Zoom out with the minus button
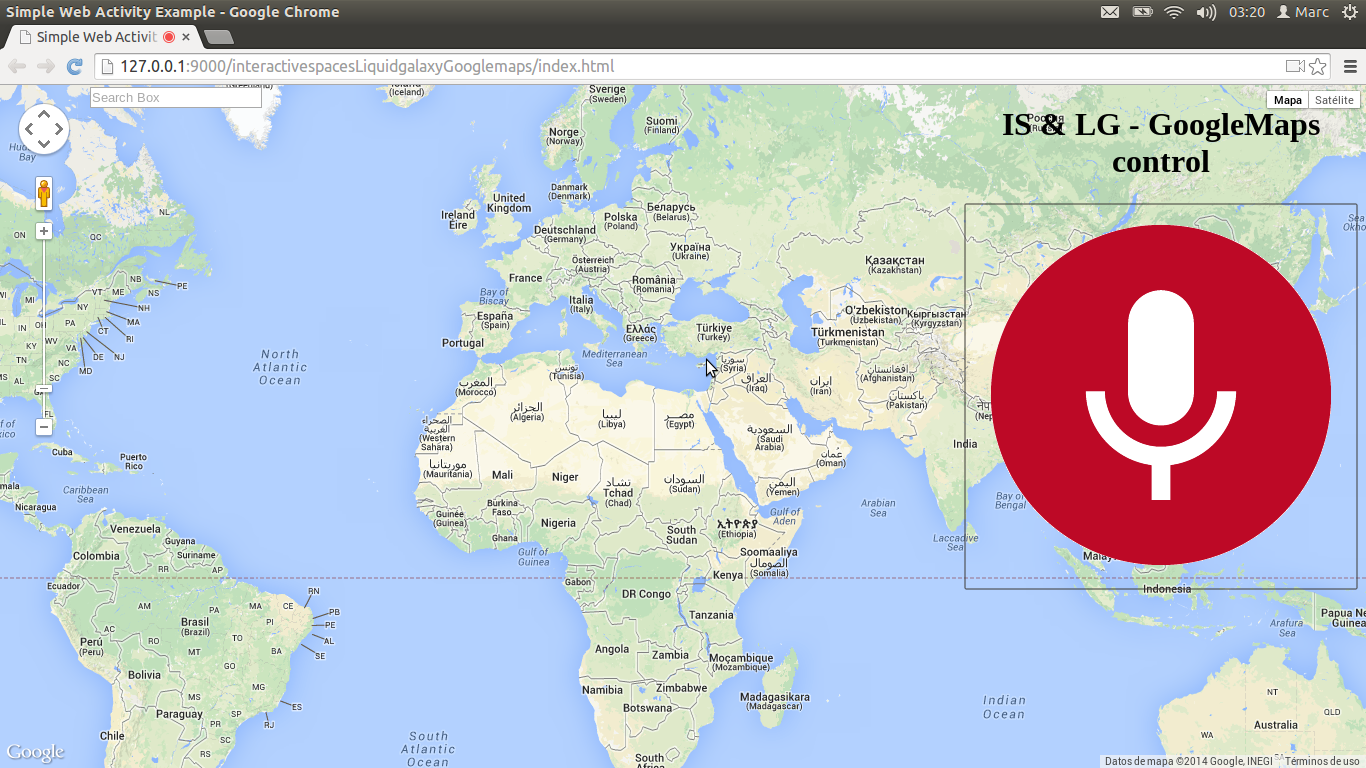The height and width of the screenshot is (768, 1366). pyautogui.click(x=44, y=427)
